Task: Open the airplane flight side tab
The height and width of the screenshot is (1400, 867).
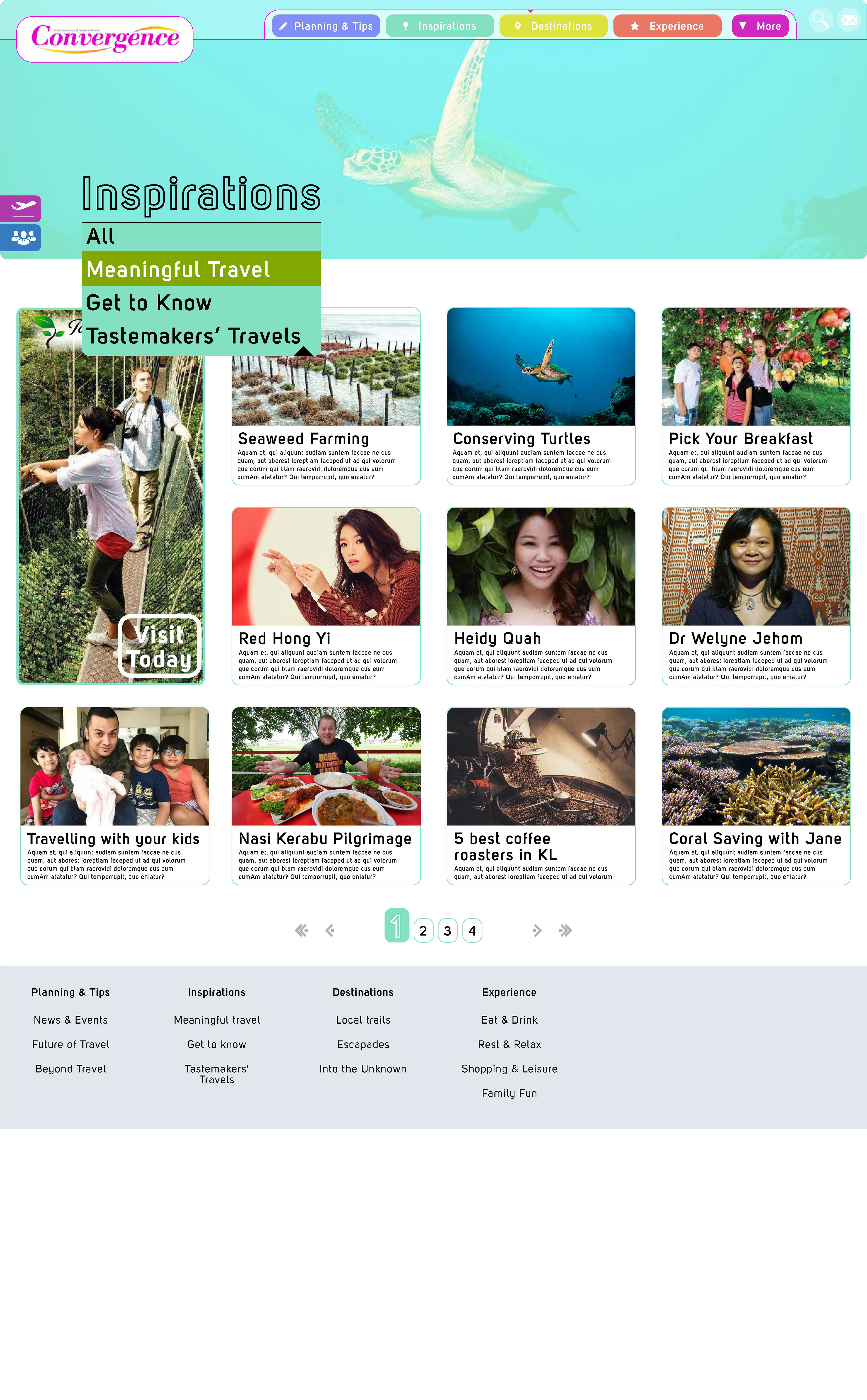Action: 21,208
